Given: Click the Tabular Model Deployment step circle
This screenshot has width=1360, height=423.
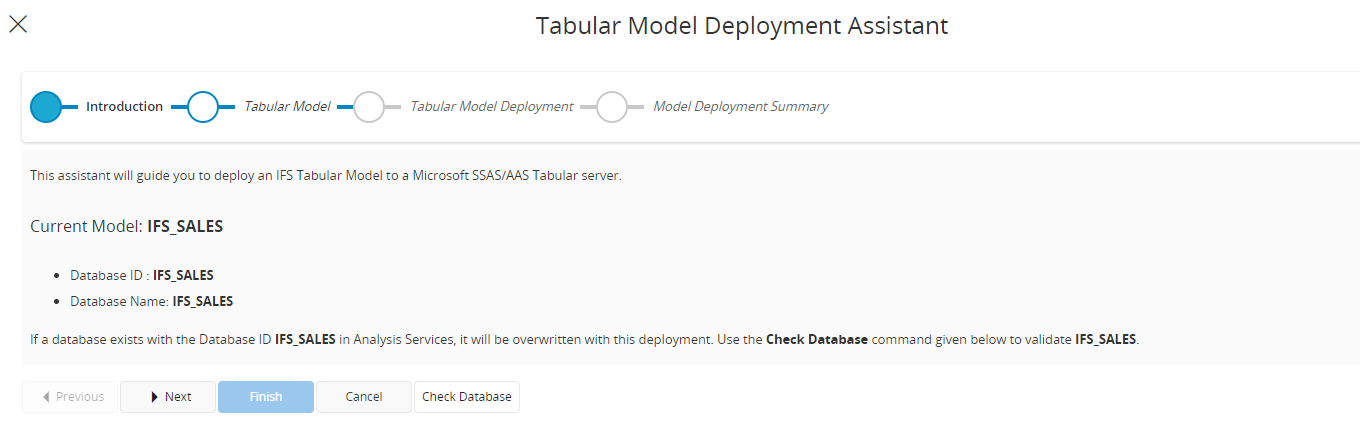Looking at the screenshot, I should tap(369, 107).
